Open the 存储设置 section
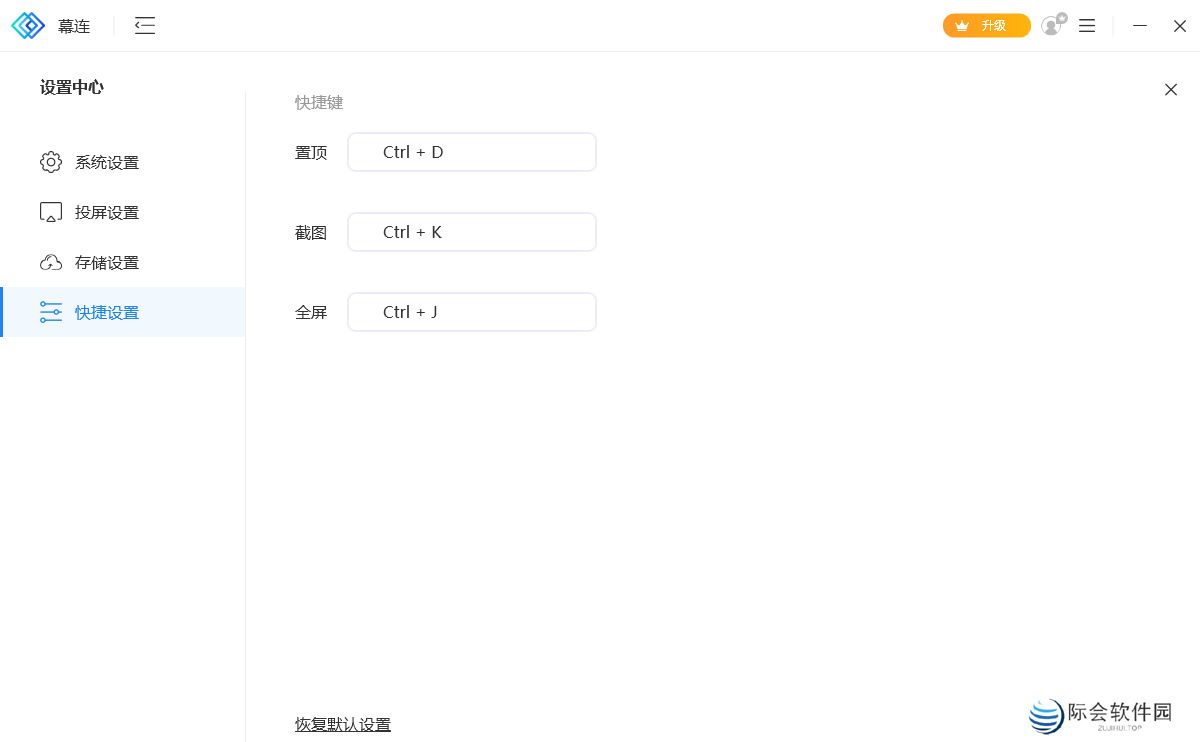Screen dimensions: 1200x742 coord(105,261)
